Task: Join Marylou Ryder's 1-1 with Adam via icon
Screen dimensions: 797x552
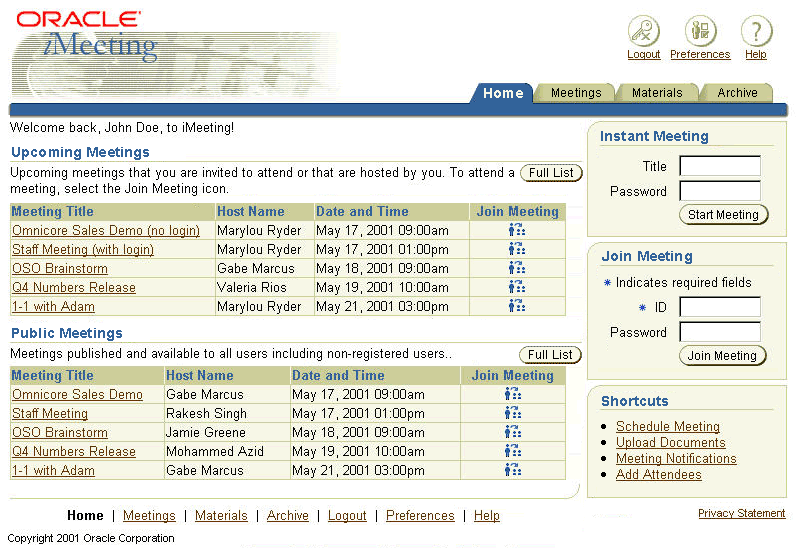Action: pyautogui.click(x=517, y=306)
